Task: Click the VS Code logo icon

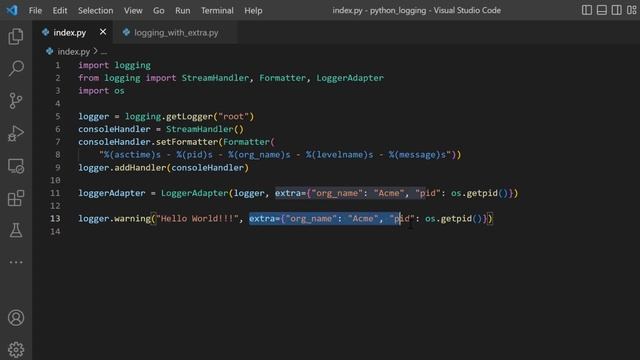Action: click(12, 10)
